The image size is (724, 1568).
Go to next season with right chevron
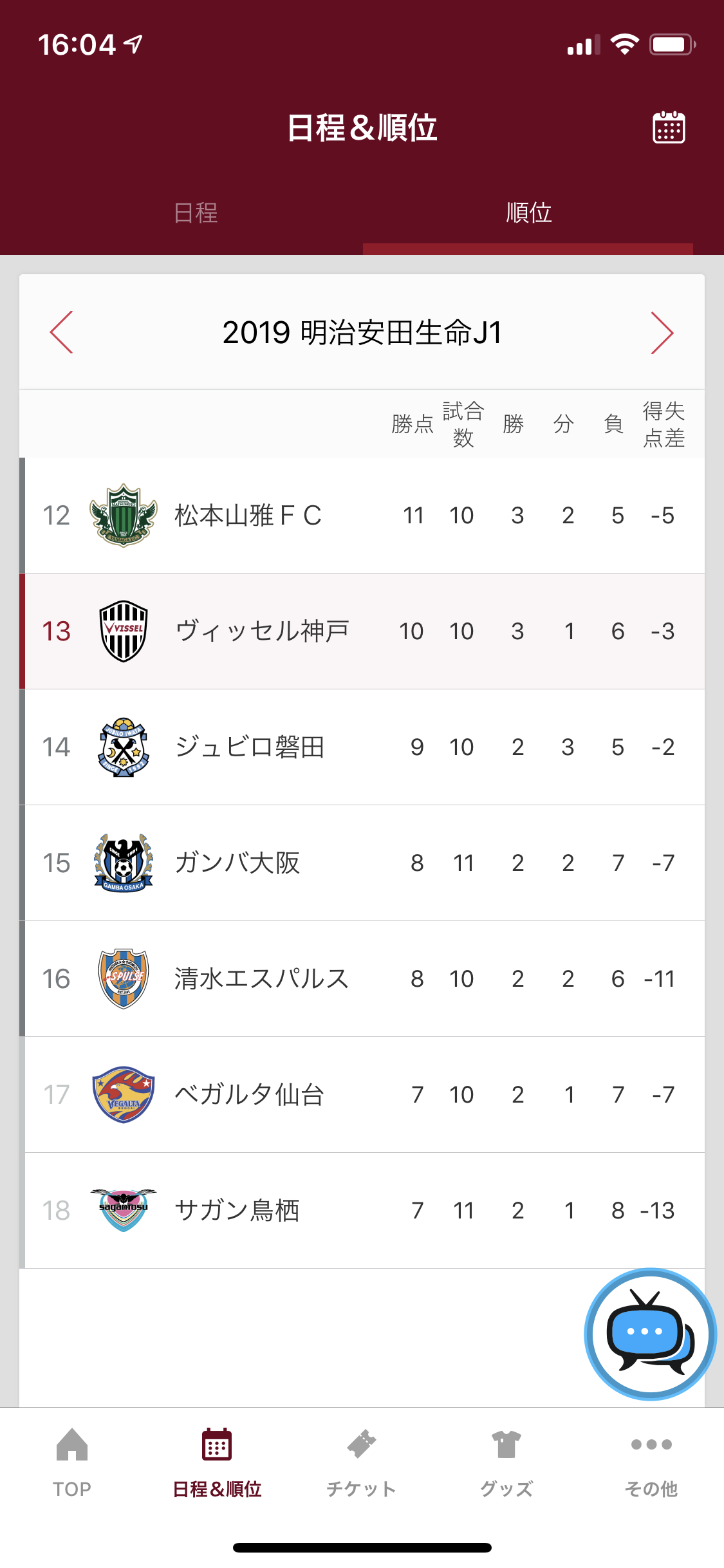tap(662, 333)
